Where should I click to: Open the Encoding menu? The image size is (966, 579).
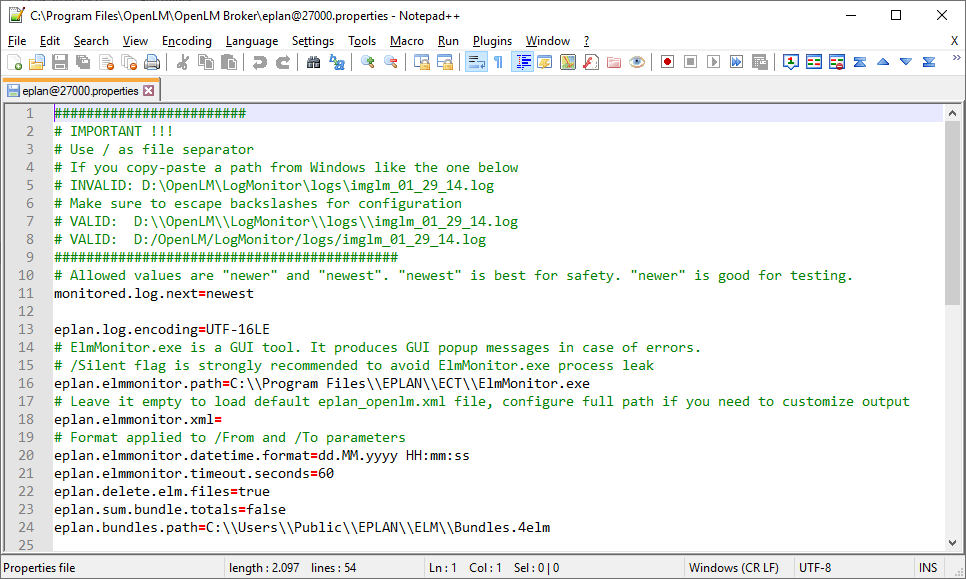[x=186, y=41]
